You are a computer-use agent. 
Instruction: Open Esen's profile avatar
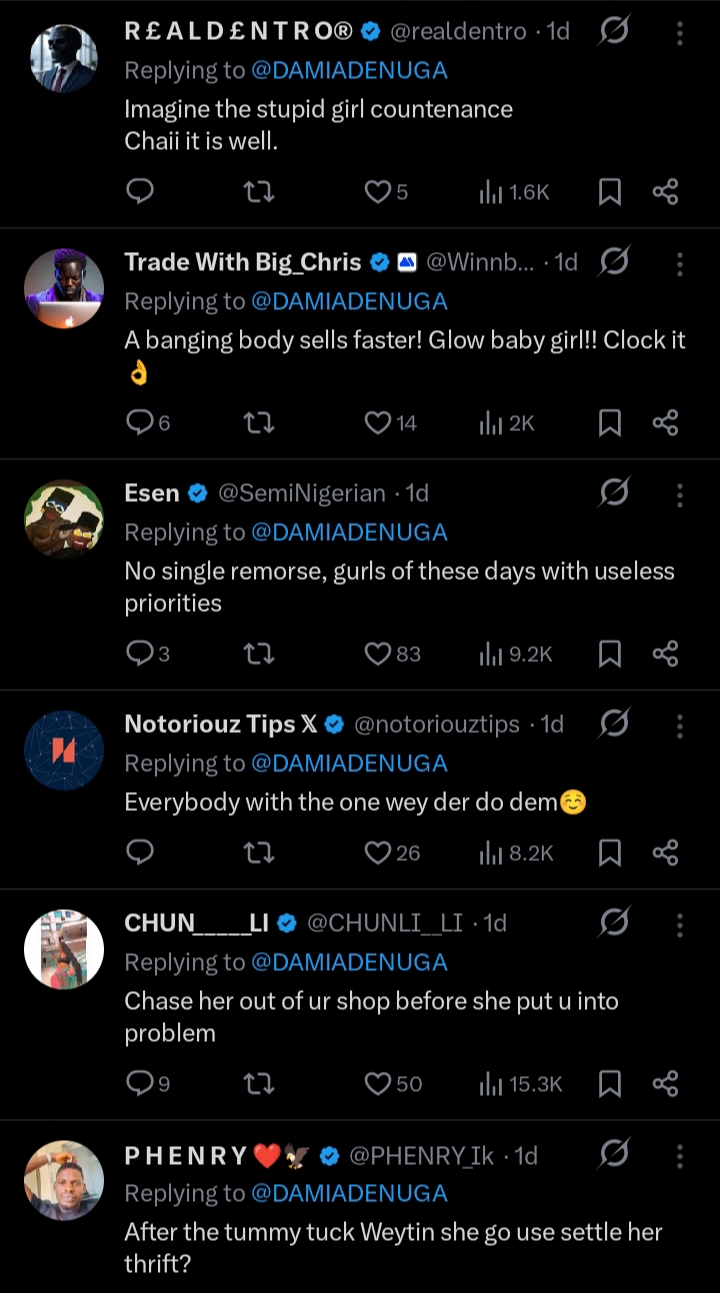[63, 518]
